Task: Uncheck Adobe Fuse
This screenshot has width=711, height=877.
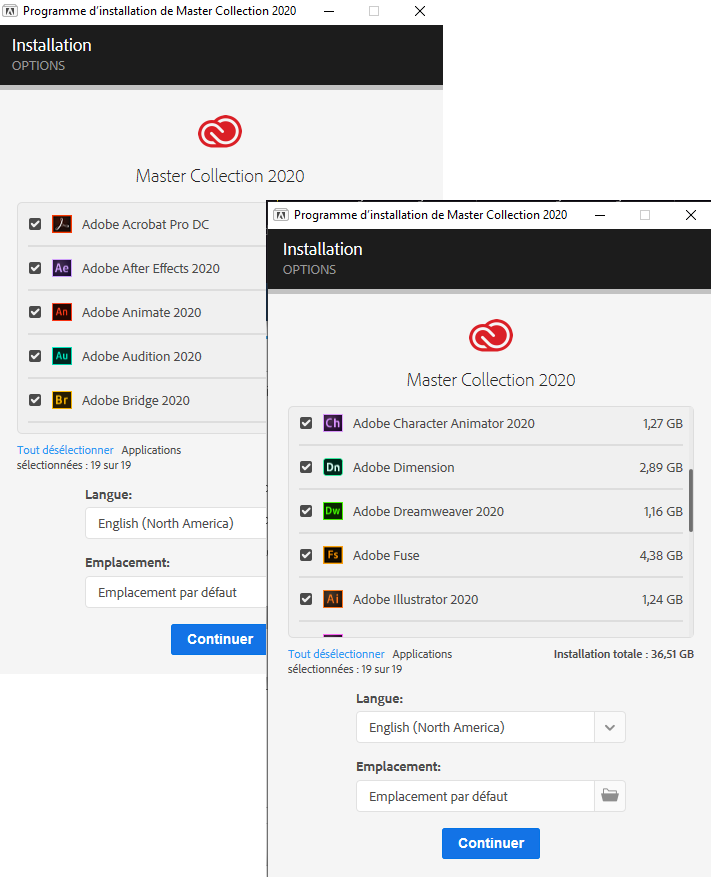Action: click(x=306, y=555)
